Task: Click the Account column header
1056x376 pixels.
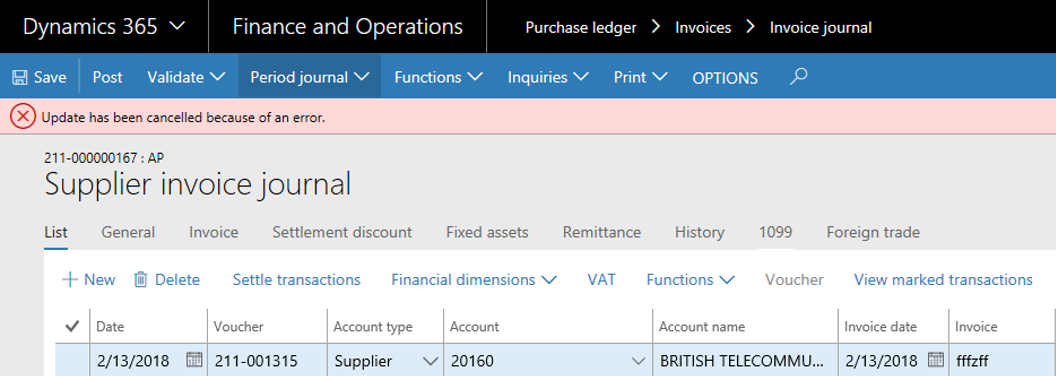Action: [x=474, y=327]
